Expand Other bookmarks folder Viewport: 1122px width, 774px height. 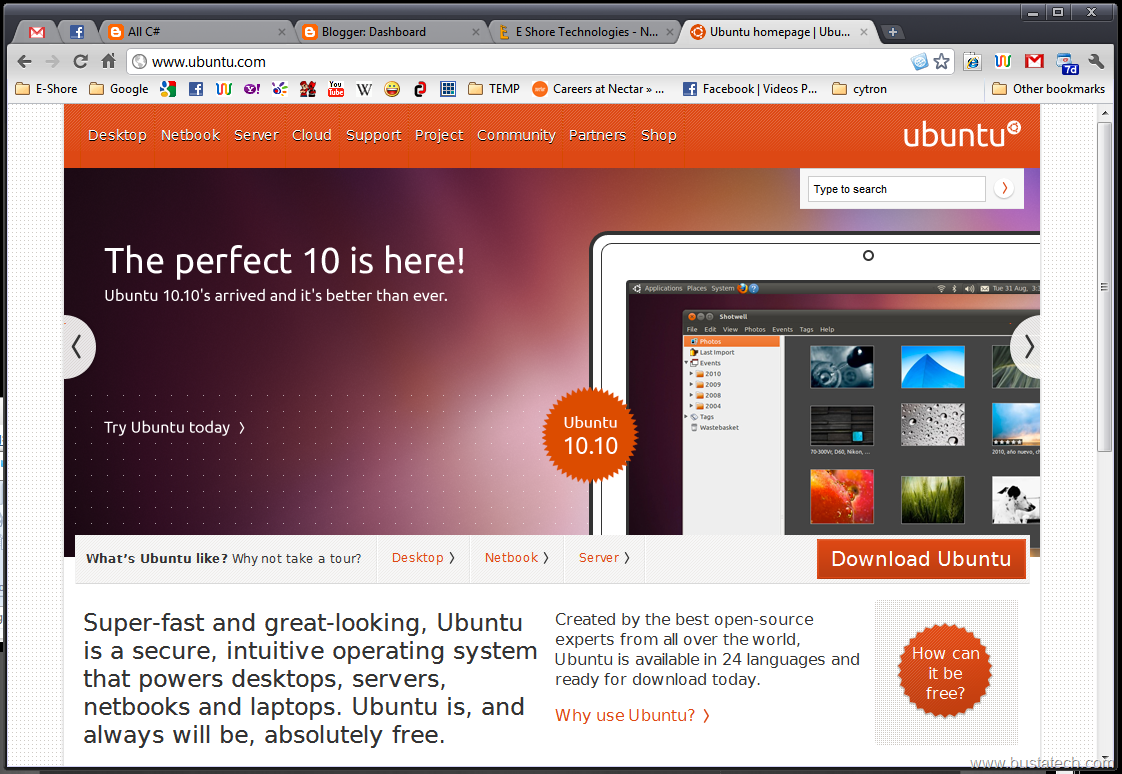(x=1049, y=89)
